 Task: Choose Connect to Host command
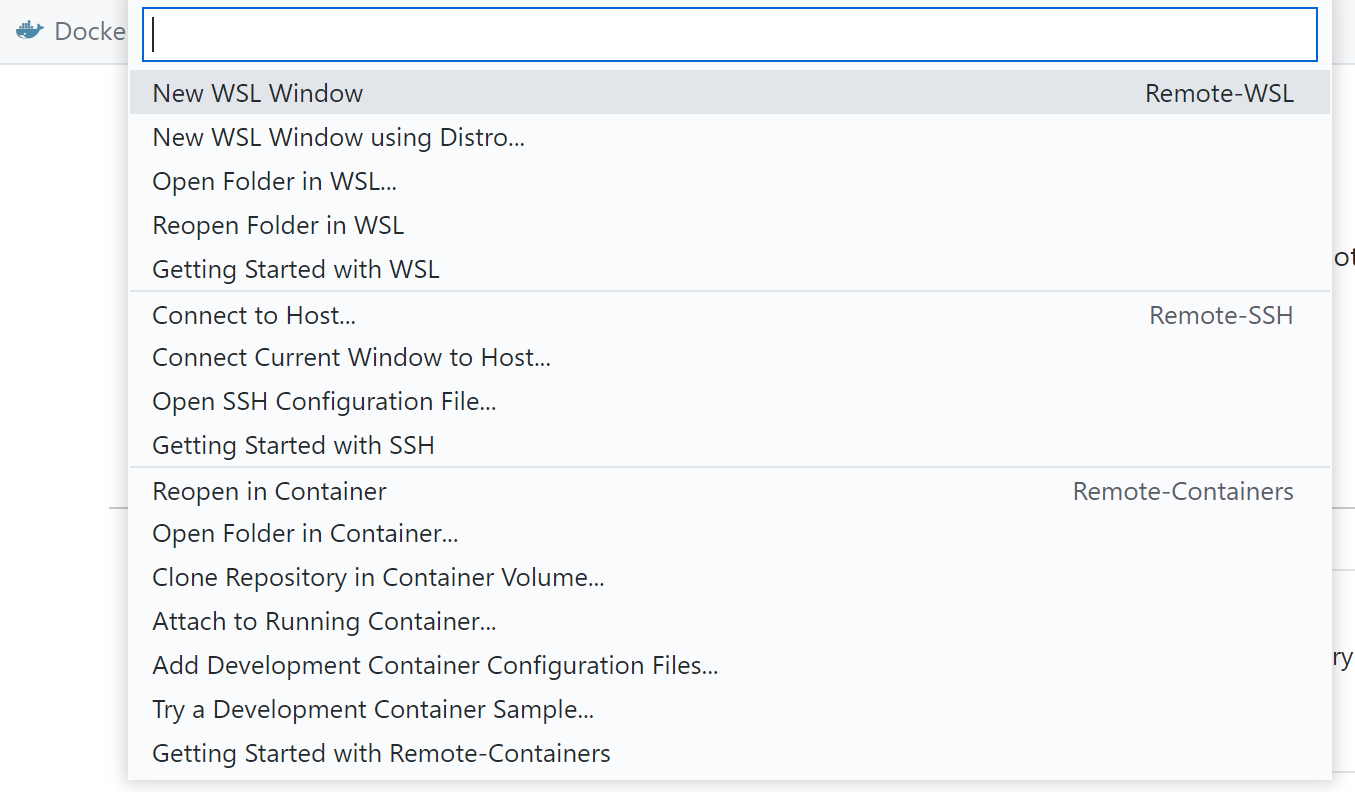(x=730, y=315)
